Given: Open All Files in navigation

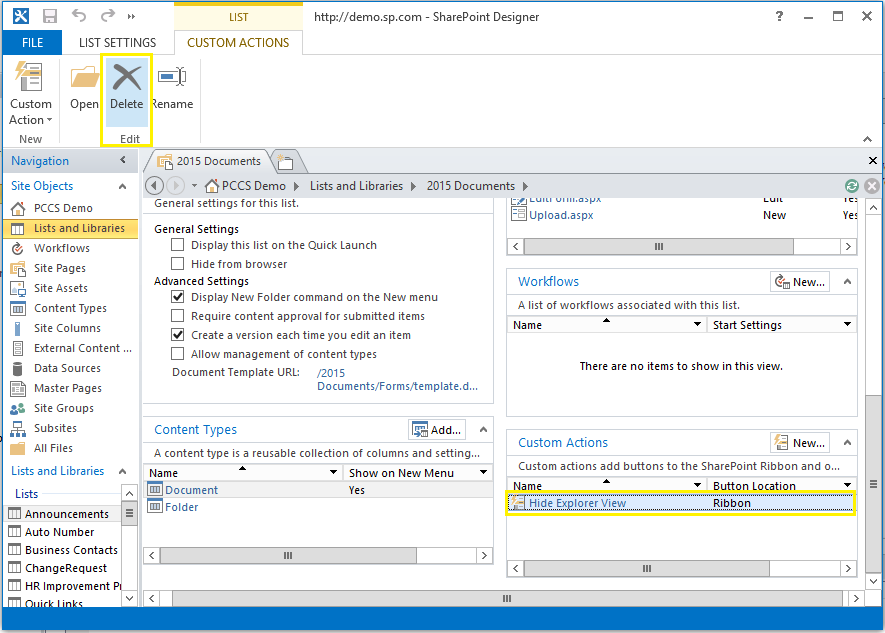Looking at the screenshot, I should (x=53, y=449).
